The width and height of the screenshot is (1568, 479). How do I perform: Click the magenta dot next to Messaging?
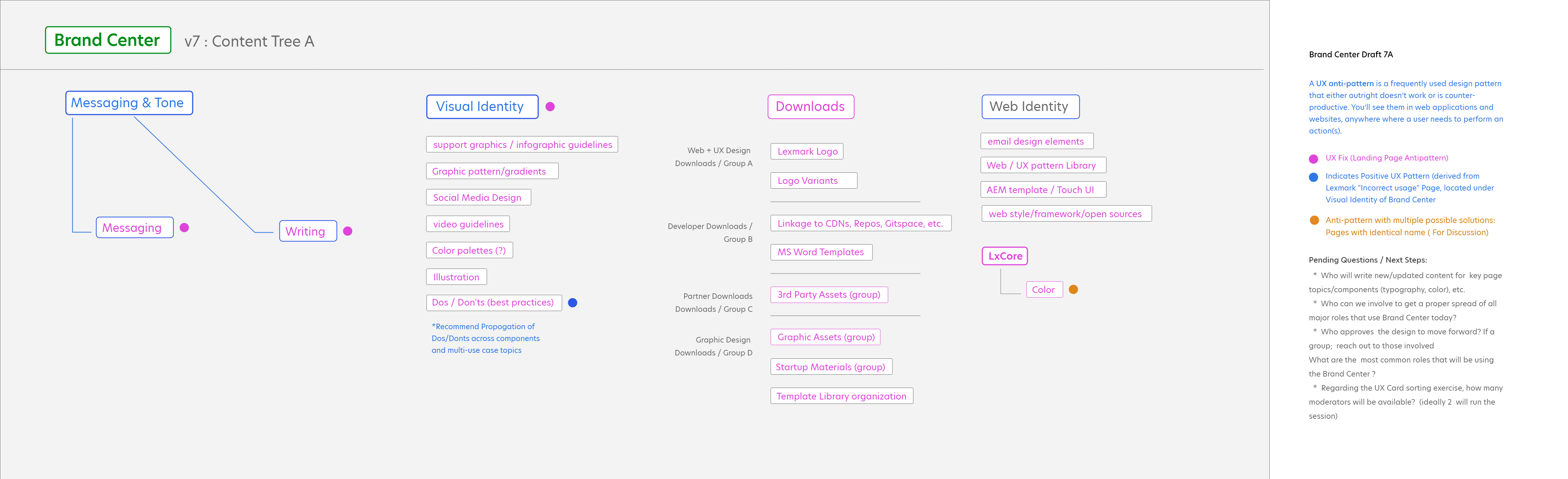tap(184, 227)
